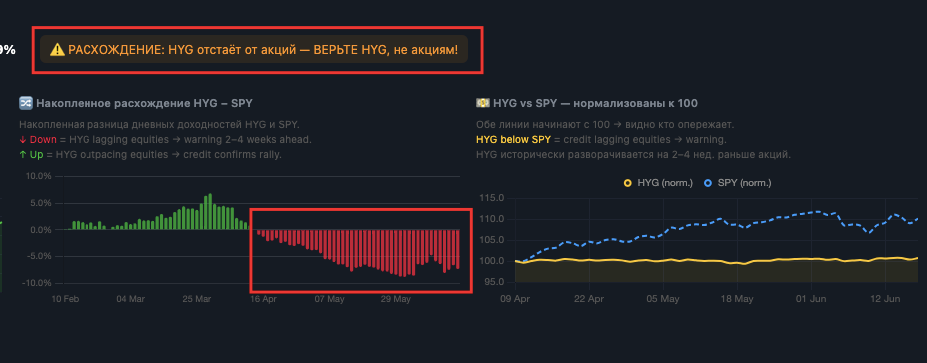The image size is (927, 363).
Task: Click the red Down arrow indicator text
Action: [x=38, y=140]
